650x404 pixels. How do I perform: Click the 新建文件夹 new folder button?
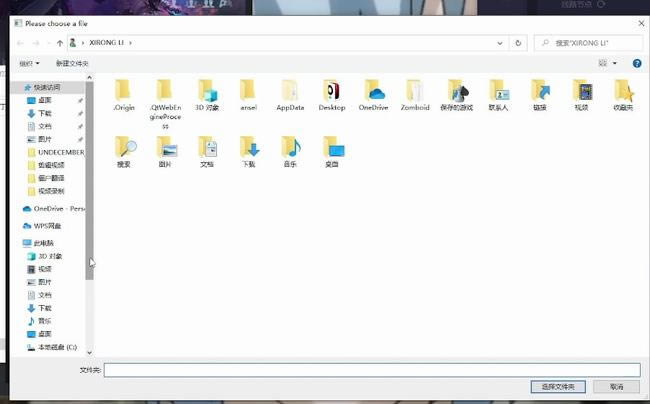(72, 63)
